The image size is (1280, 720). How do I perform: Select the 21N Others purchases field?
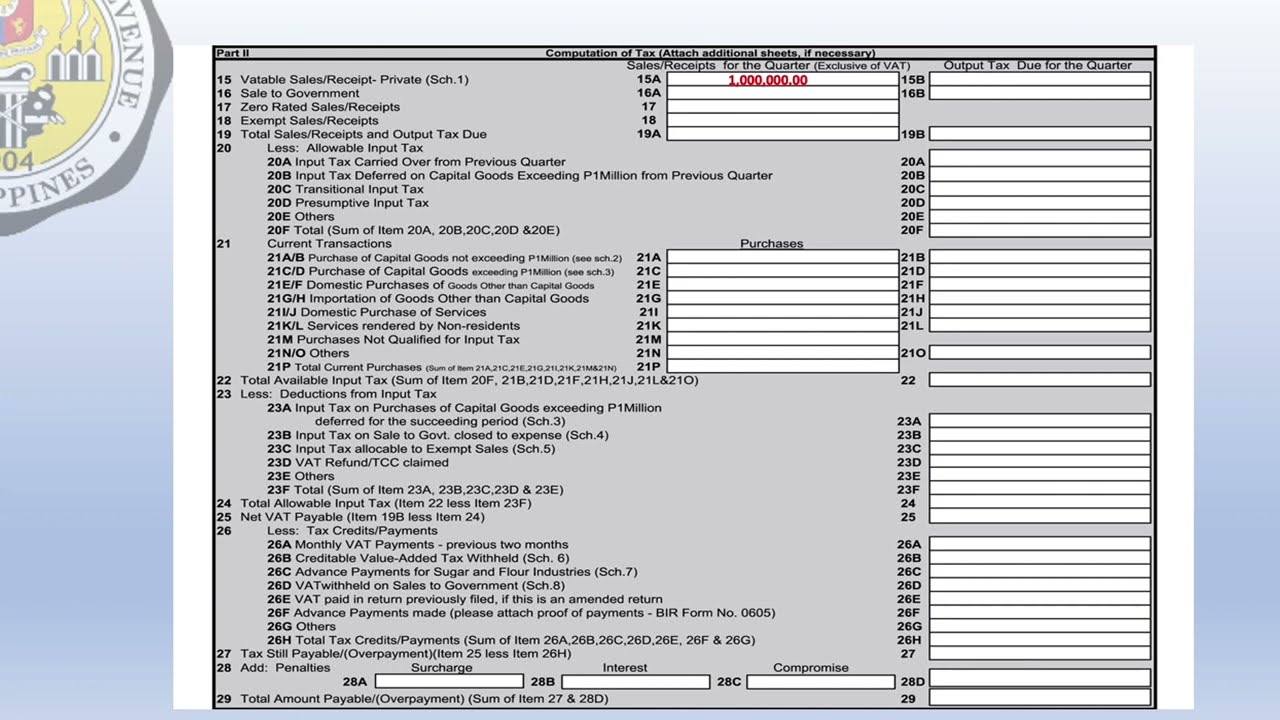tap(783, 353)
